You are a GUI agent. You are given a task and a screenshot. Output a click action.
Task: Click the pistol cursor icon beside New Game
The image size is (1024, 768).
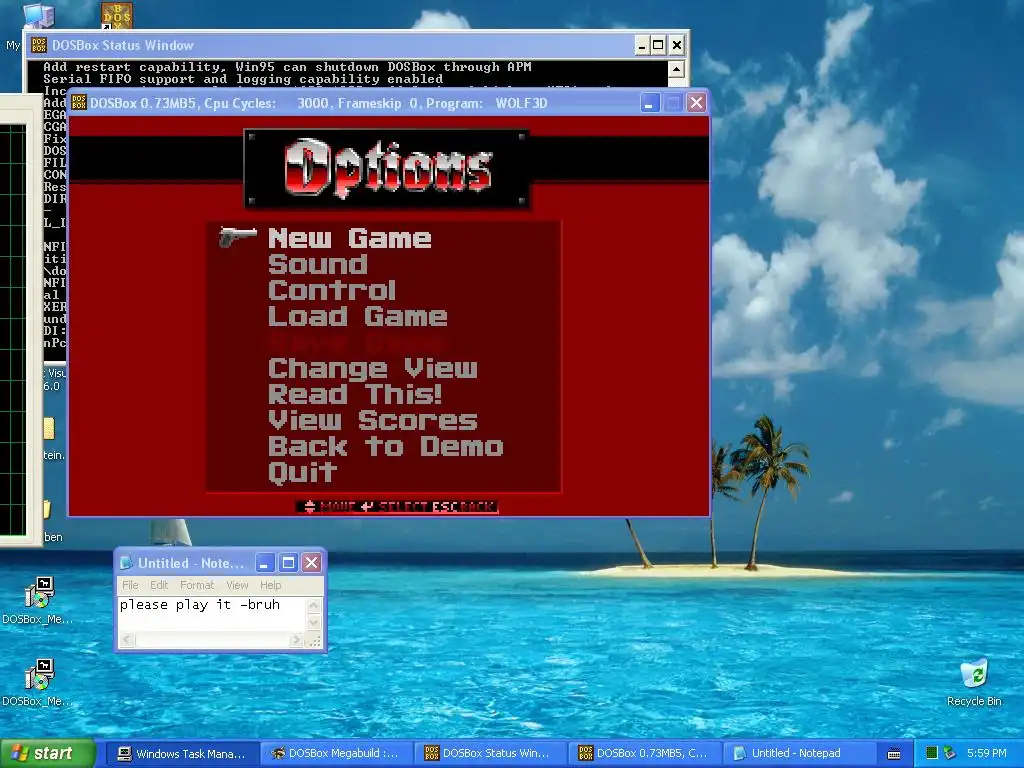(x=238, y=237)
